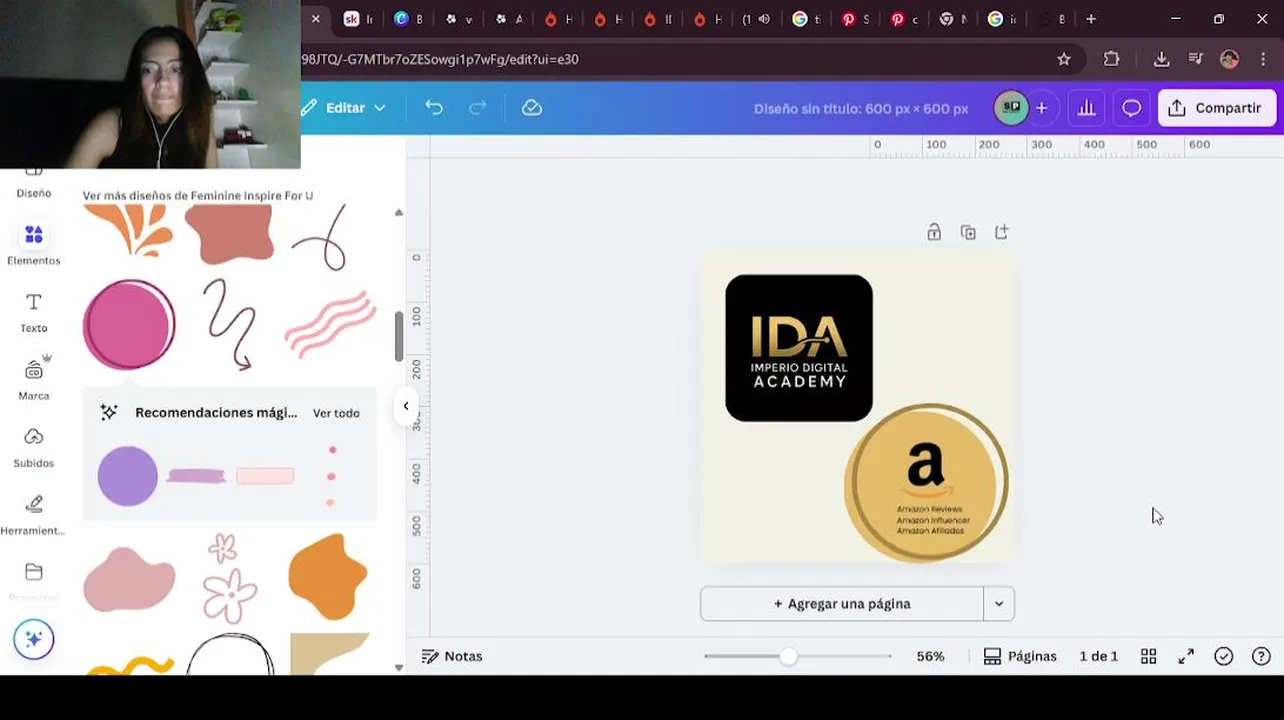Viewport: 1284px width, 720px height.
Task: Undo the last action
Action: (433, 107)
